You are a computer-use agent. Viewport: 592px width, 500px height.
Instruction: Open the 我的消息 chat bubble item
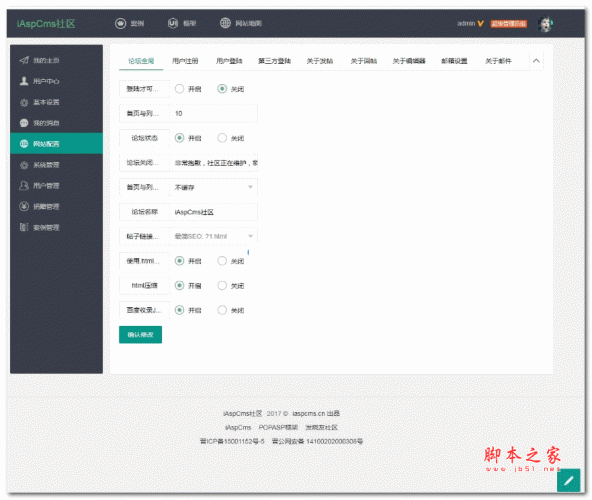click(56, 123)
